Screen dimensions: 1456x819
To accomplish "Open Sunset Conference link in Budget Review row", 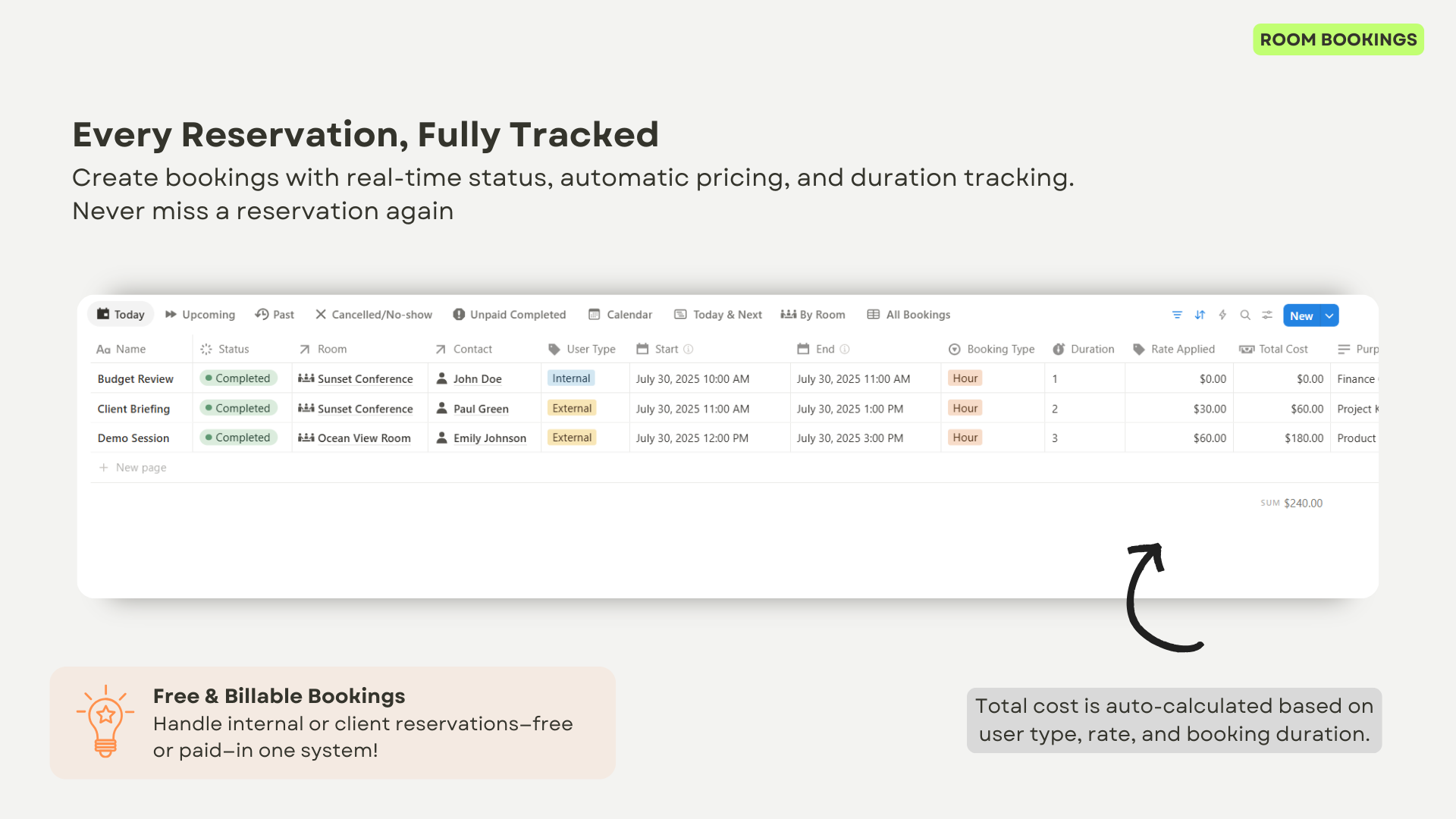I will tap(365, 378).
